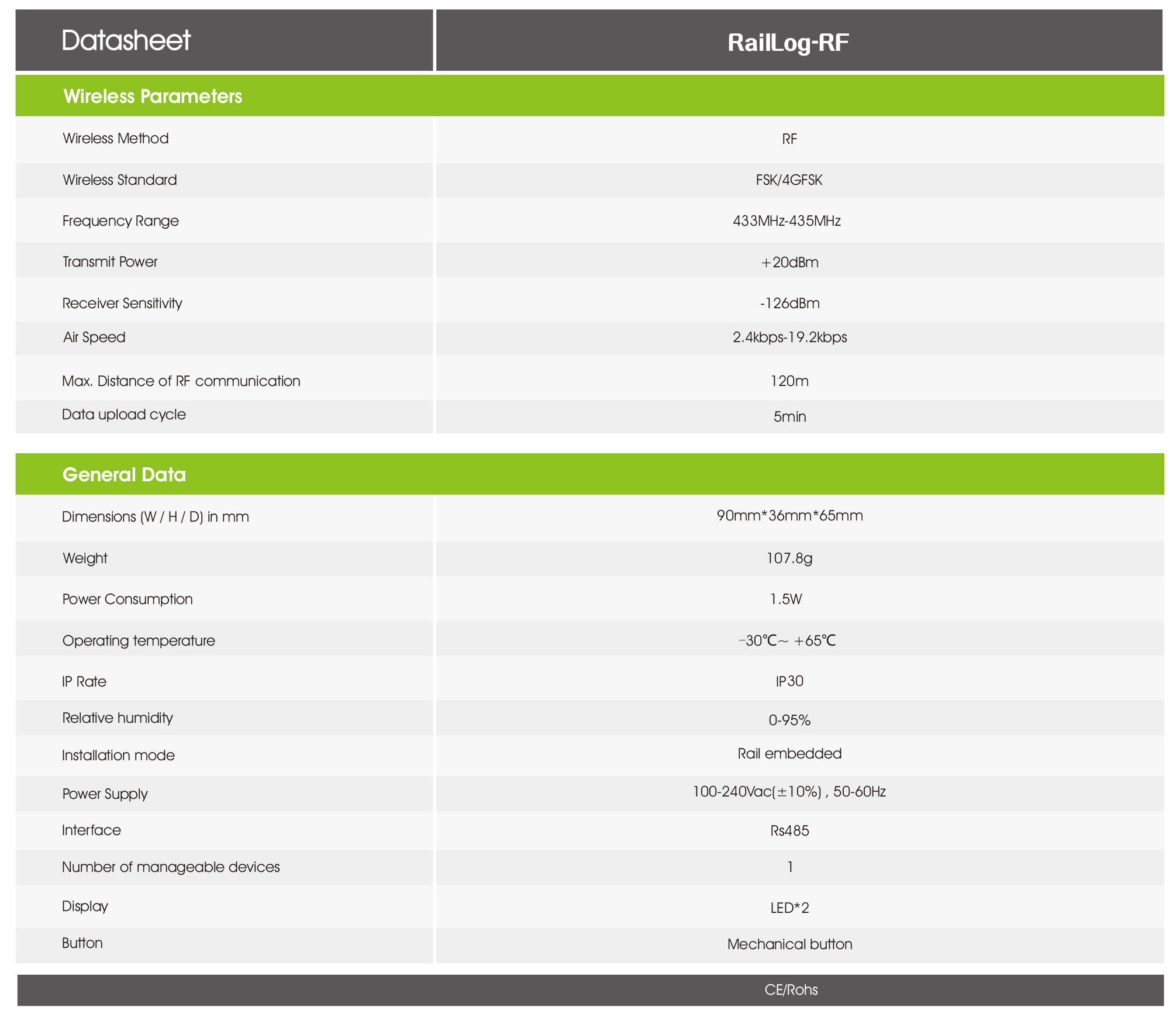Click the Wireless Method row label
The width and height of the screenshot is (1176, 1014).
point(116,139)
